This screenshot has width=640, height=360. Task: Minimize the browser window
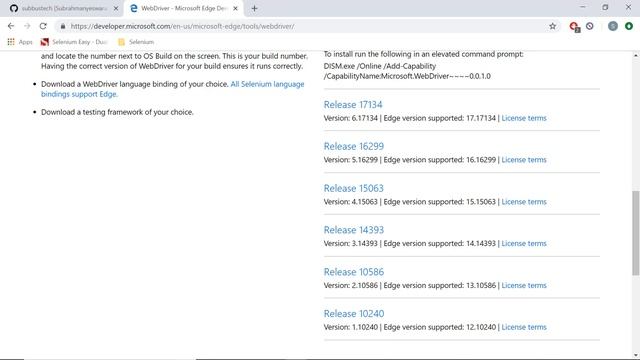pos(582,7)
